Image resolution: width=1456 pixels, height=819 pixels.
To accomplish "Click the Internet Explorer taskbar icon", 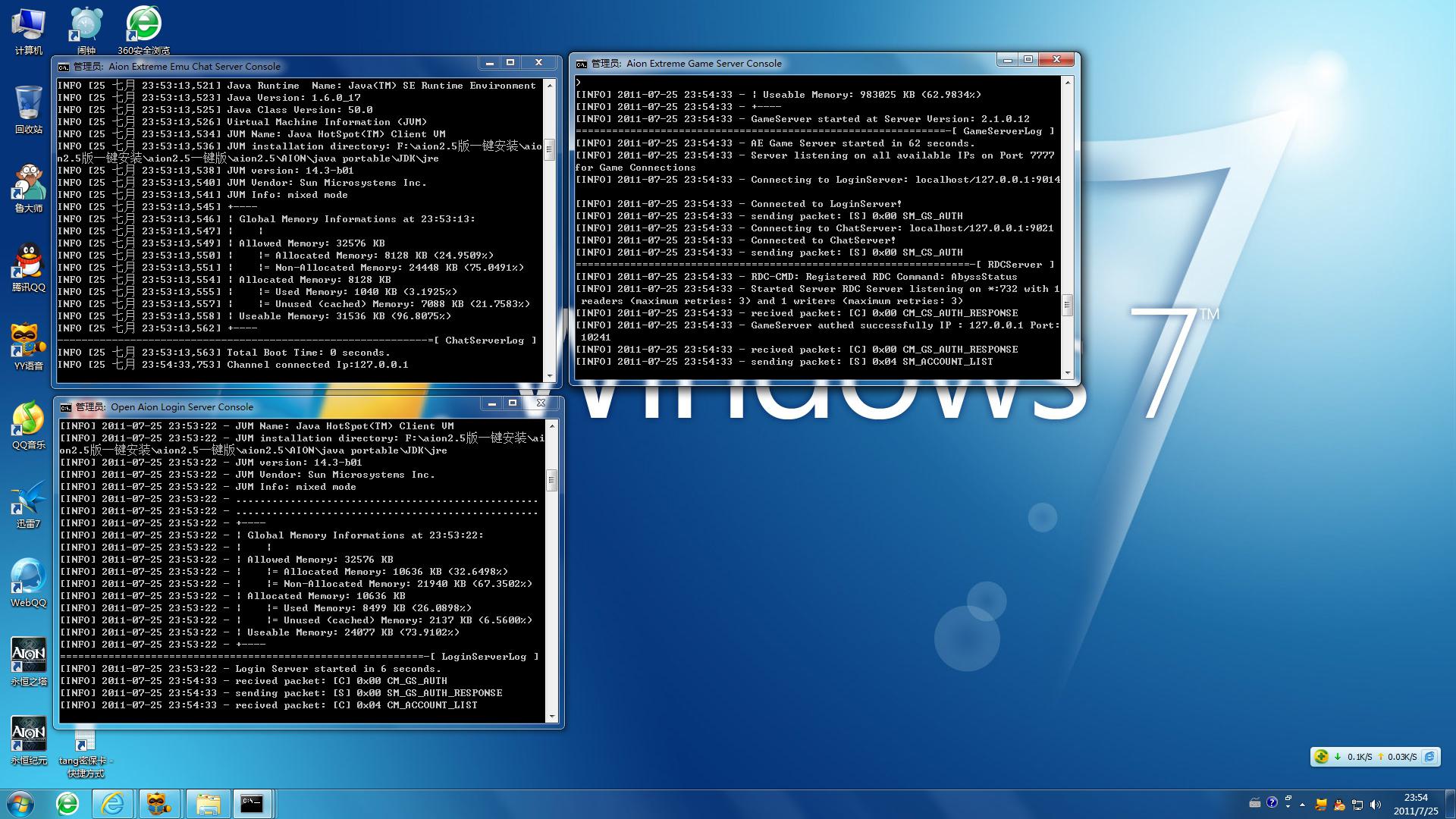I will click(x=113, y=803).
